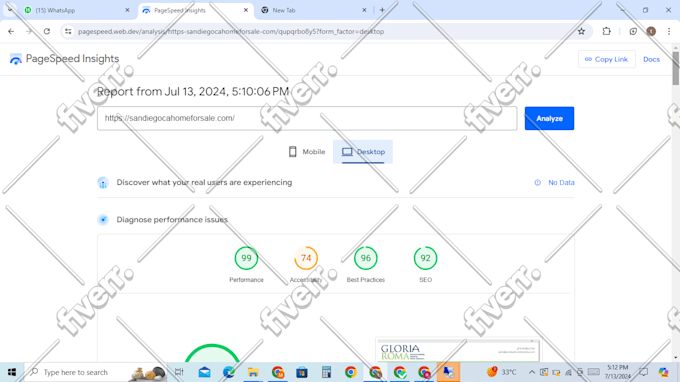Open the Chrome extensions puzzle icon
The width and height of the screenshot is (680, 382).
606,31
